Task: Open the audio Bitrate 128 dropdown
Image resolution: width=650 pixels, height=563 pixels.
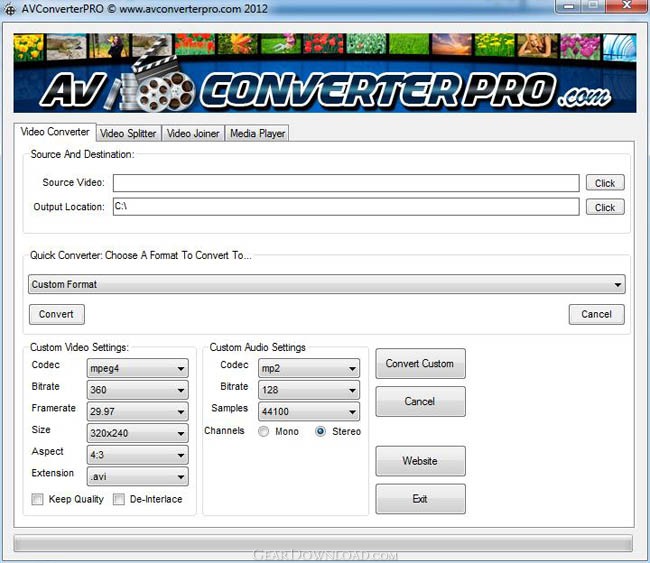Action: 309,390
